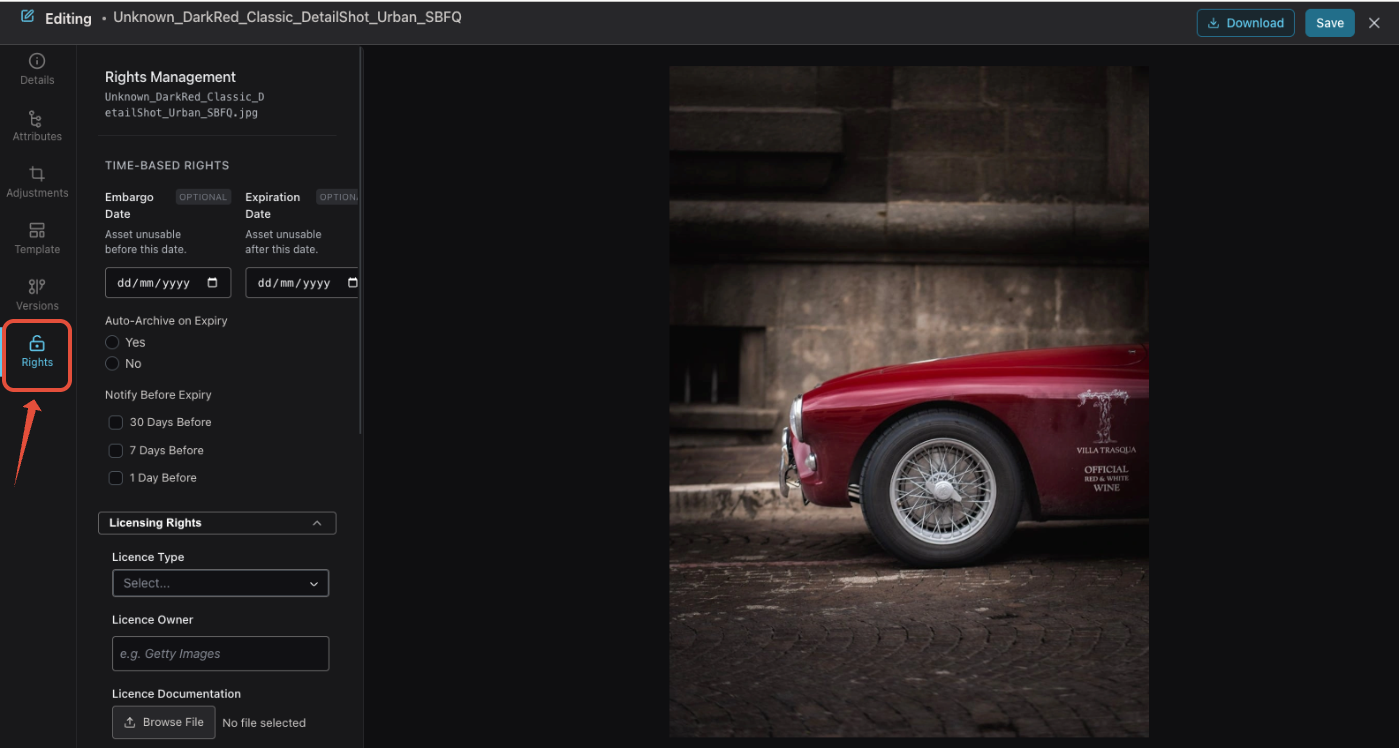
Task: Check the 7 Days Before notification
Action: point(116,450)
